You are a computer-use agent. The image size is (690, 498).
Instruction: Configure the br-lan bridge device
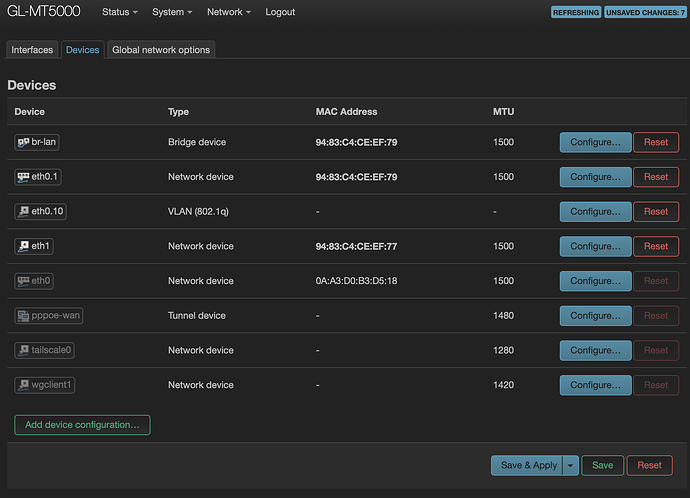(x=595, y=142)
